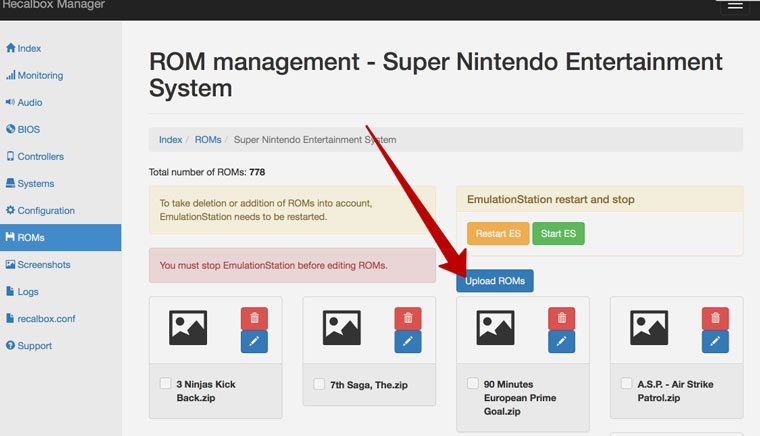Delete 90 Minutes European Prime Goal.zip
Screen dimensions: 760x436
[x=561, y=318]
